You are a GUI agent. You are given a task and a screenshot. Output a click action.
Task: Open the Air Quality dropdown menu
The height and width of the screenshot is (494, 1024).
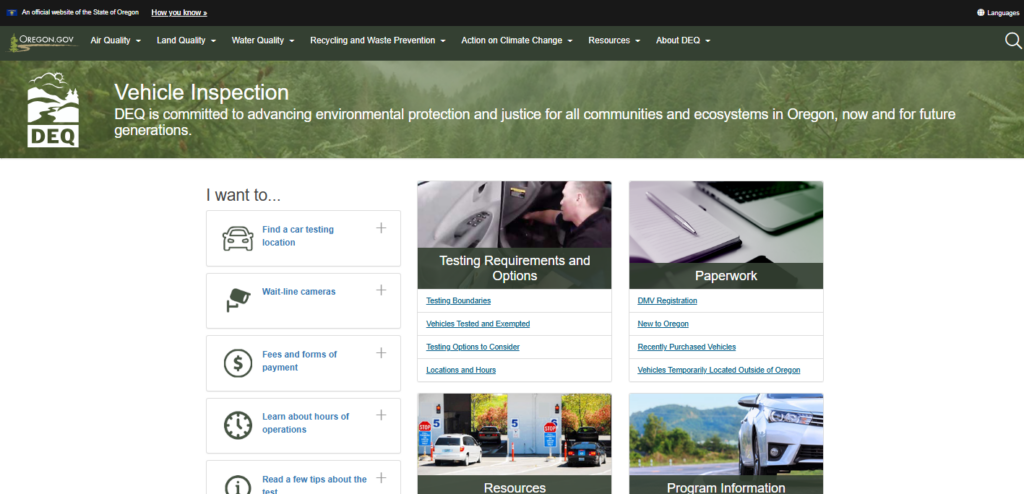[115, 41]
